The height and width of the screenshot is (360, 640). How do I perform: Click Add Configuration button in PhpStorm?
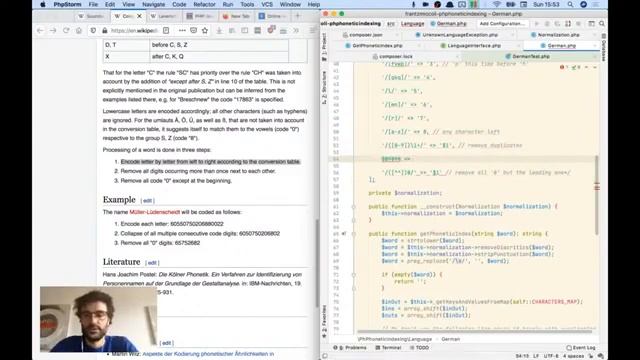(502, 24)
